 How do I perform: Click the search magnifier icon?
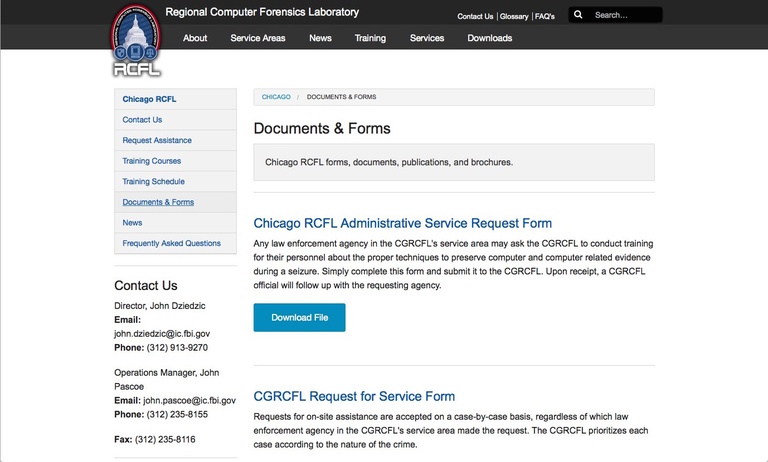click(578, 15)
